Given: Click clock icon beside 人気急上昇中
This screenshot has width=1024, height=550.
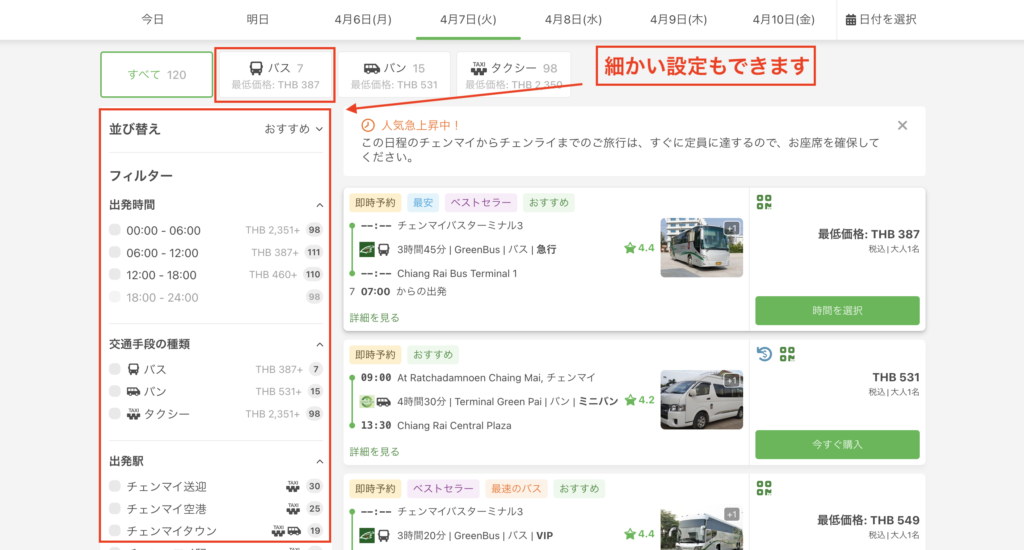Looking at the screenshot, I should click(x=368, y=125).
